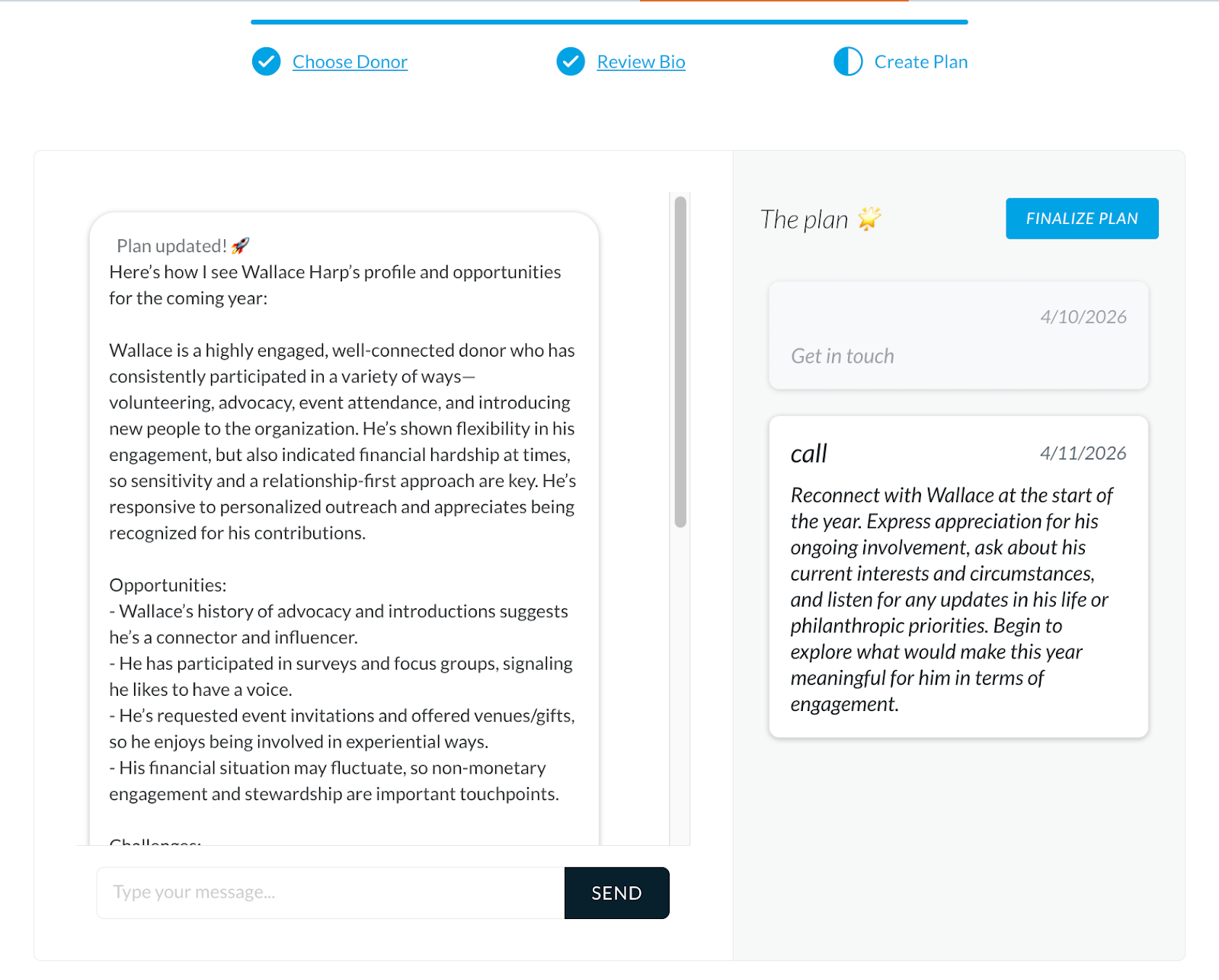Screen dimensions: 1219x980
Task: Click the Review Bio checkmark icon
Action: pos(571,62)
